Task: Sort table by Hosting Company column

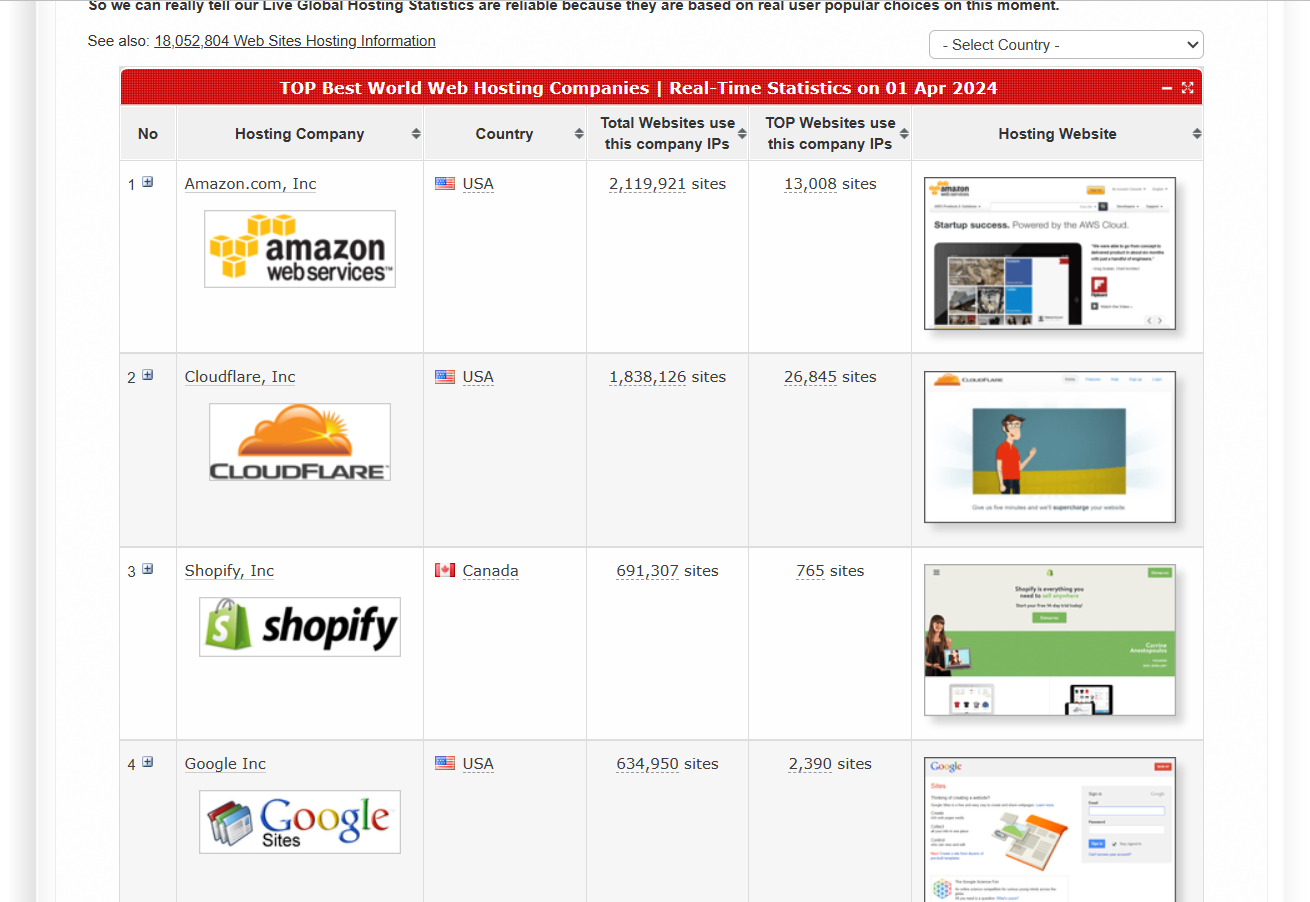Action: [300, 134]
